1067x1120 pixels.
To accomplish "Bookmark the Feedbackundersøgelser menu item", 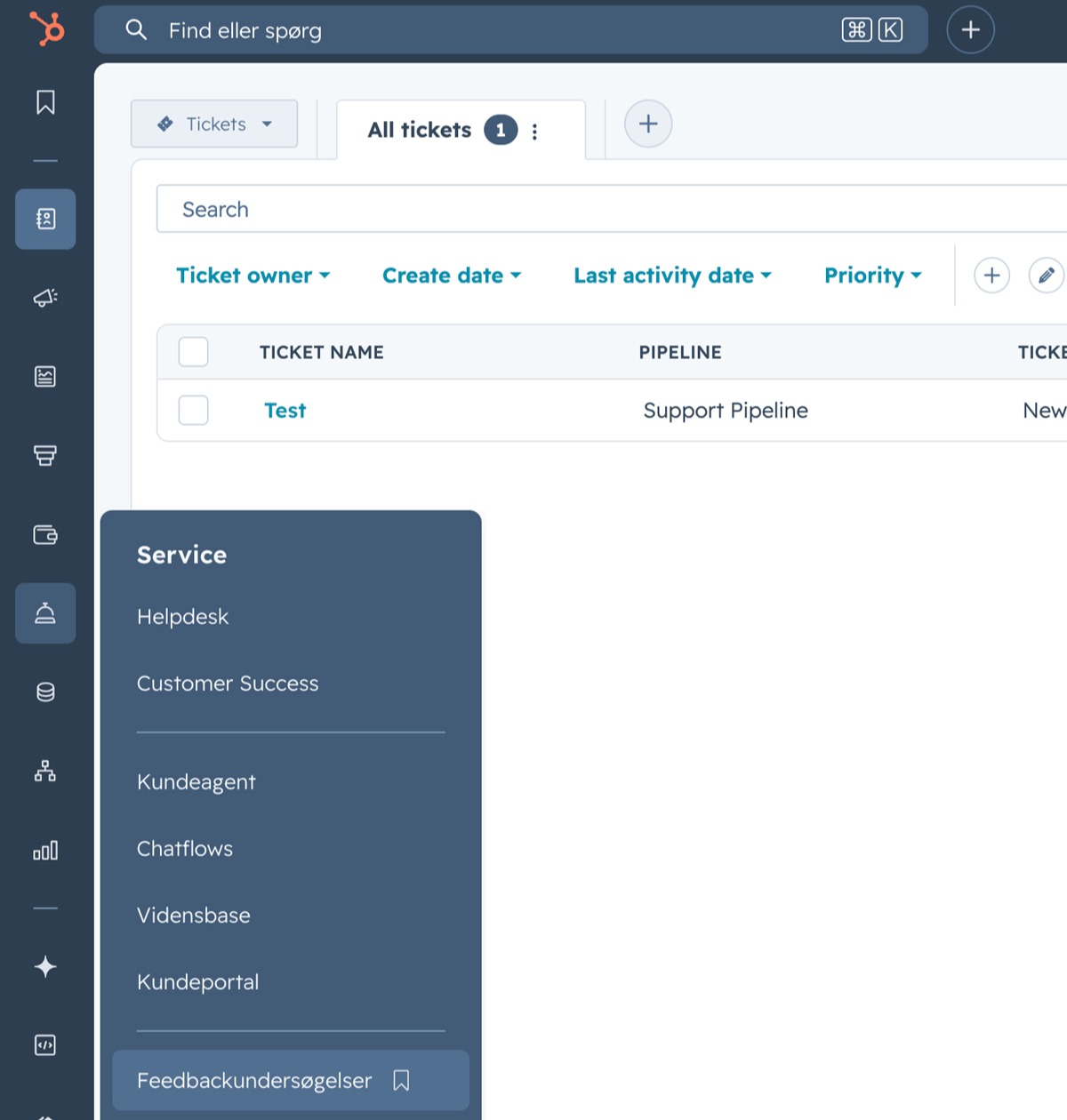I will pyautogui.click(x=401, y=1081).
